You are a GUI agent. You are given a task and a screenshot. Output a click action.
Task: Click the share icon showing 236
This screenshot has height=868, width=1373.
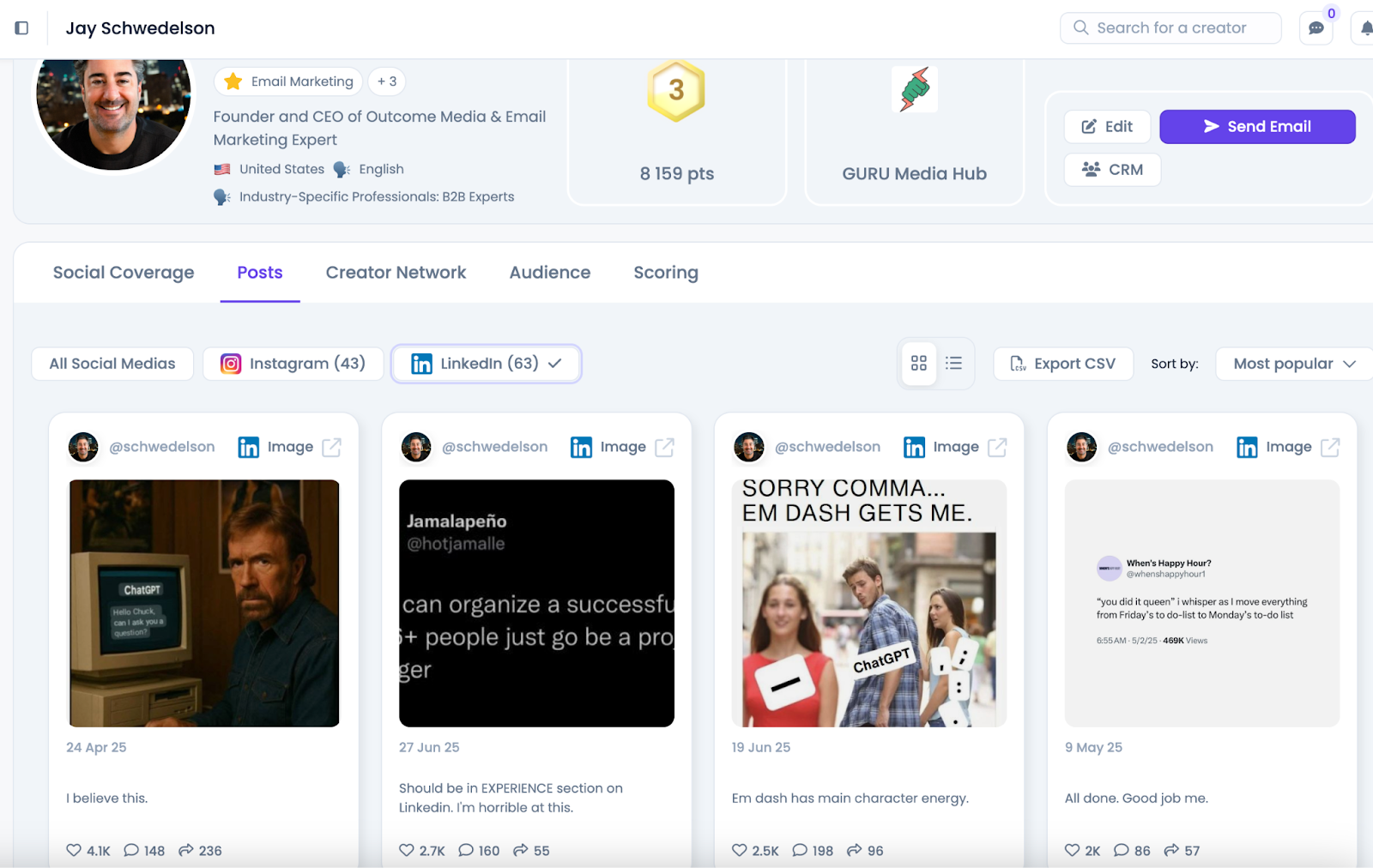coord(185,850)
